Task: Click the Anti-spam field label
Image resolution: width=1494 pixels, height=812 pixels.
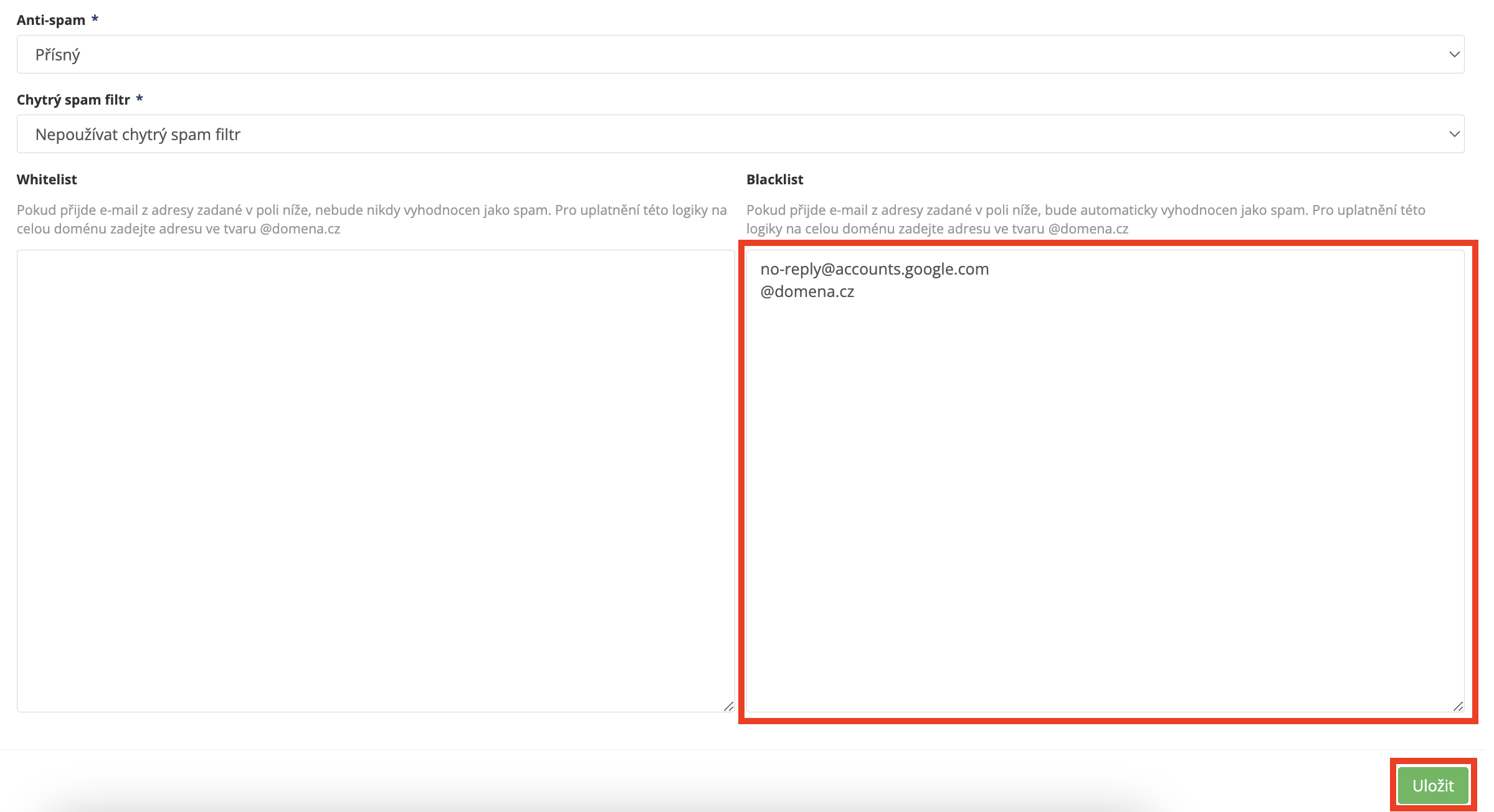Action: tap(51, 20)
